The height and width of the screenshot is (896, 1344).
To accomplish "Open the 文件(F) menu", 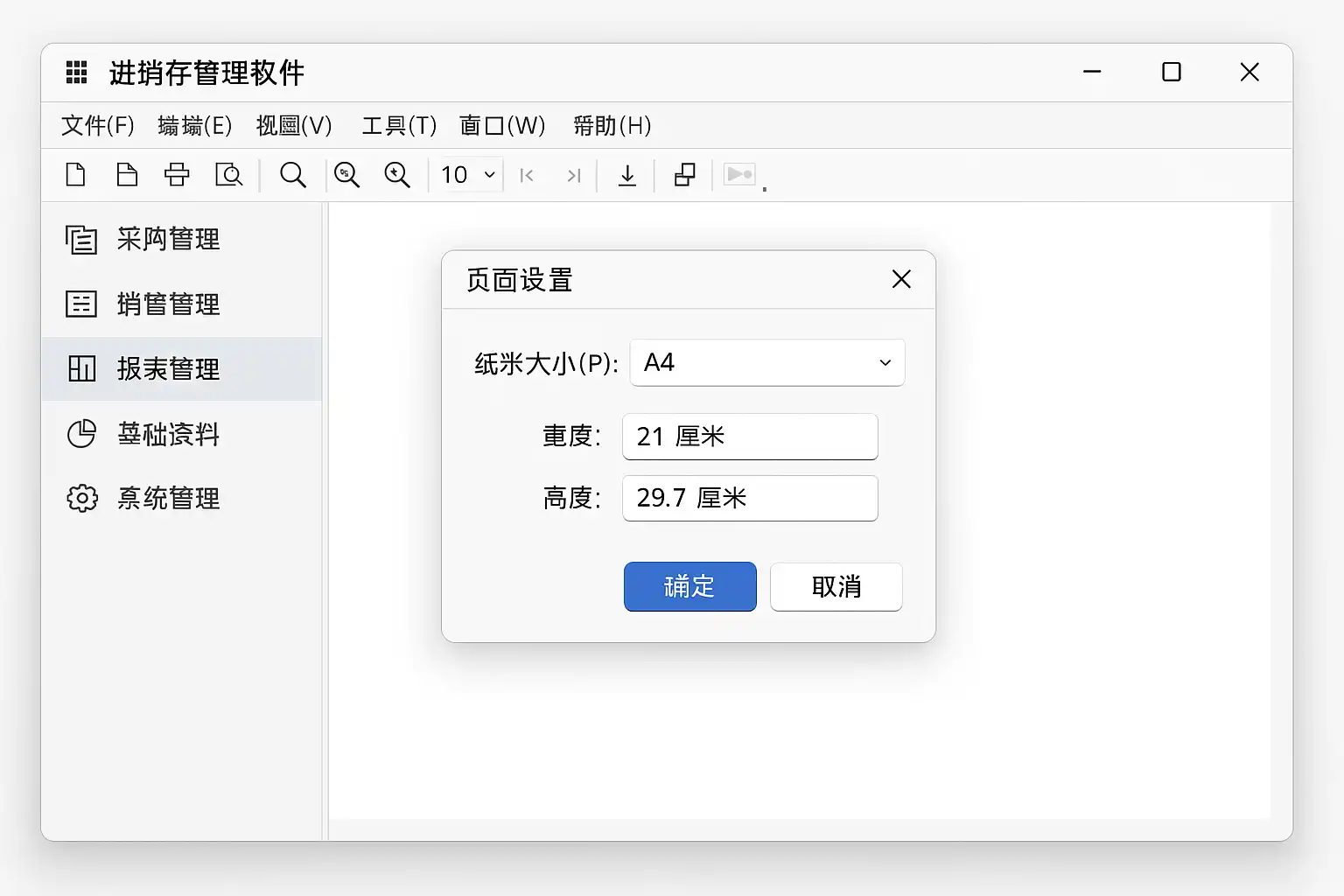I will (x=98, y=126).
